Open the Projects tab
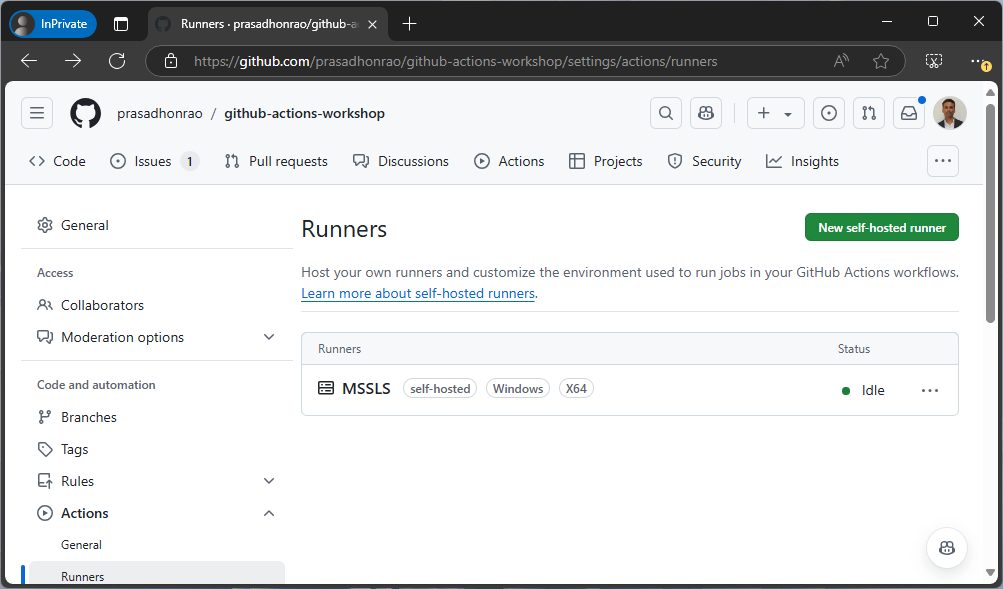Screen dimensions: 1003x589 (606, 161)
